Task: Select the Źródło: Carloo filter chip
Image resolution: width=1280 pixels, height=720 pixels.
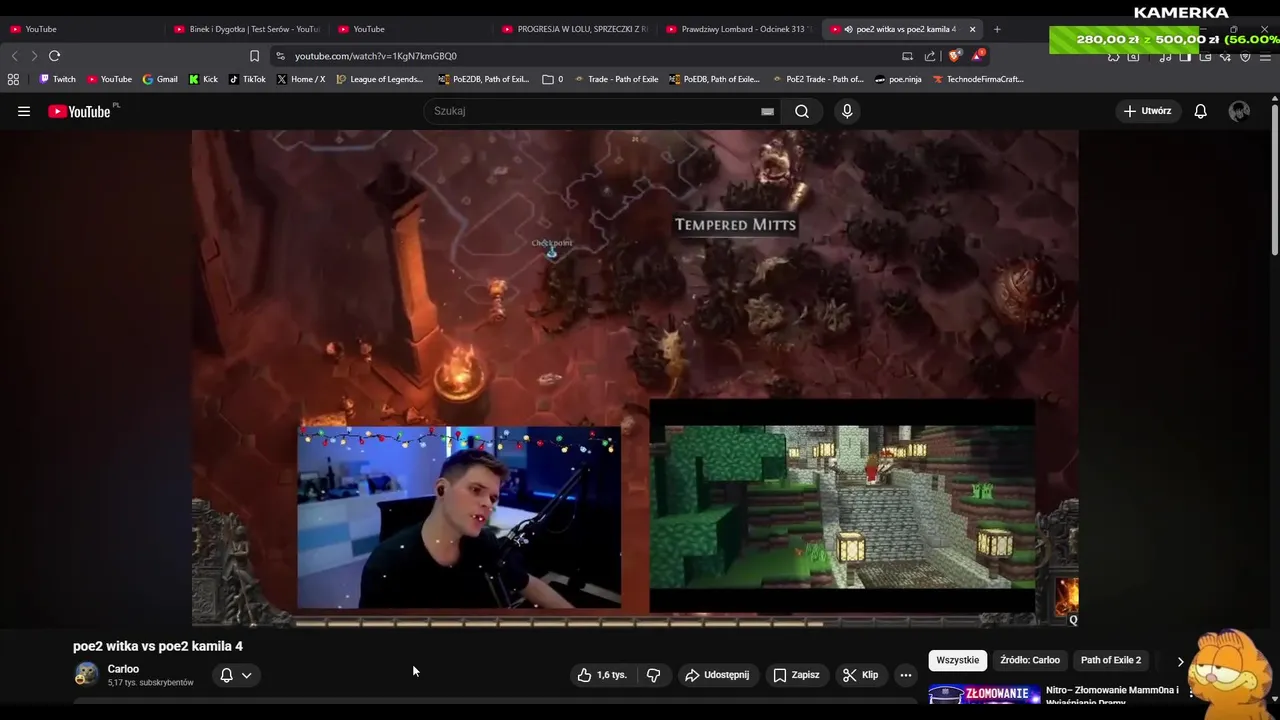Action: point(1029,660)
